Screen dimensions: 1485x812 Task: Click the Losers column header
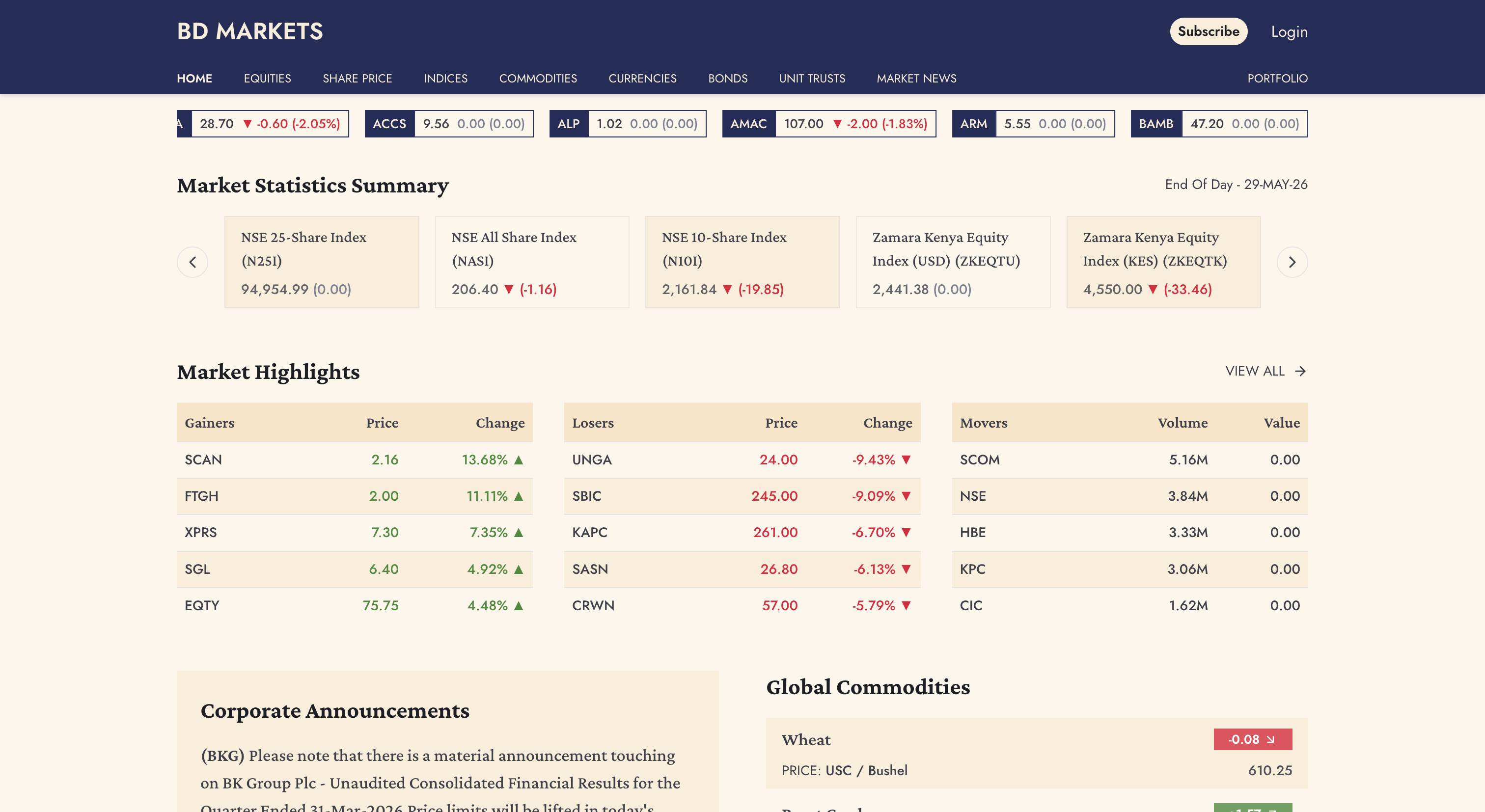click(x=593, y=423)
